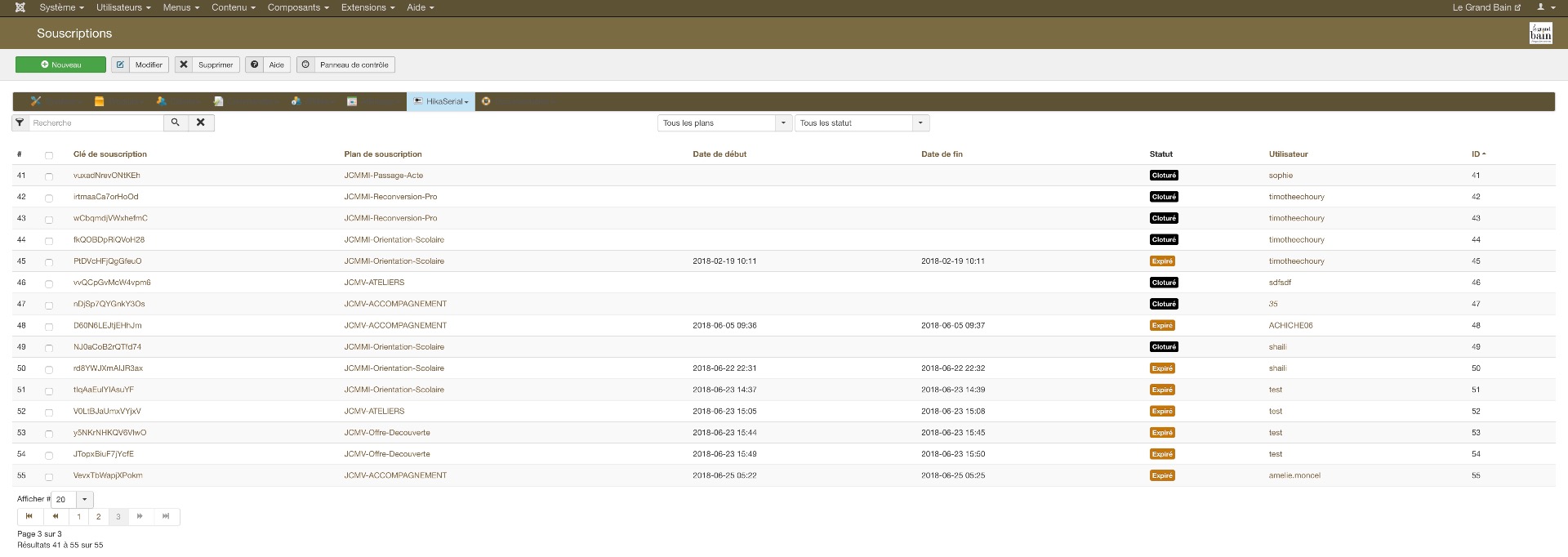Click the Joomla logo icon
This screenshot has height=557, width=1568.
click(20, 7)
